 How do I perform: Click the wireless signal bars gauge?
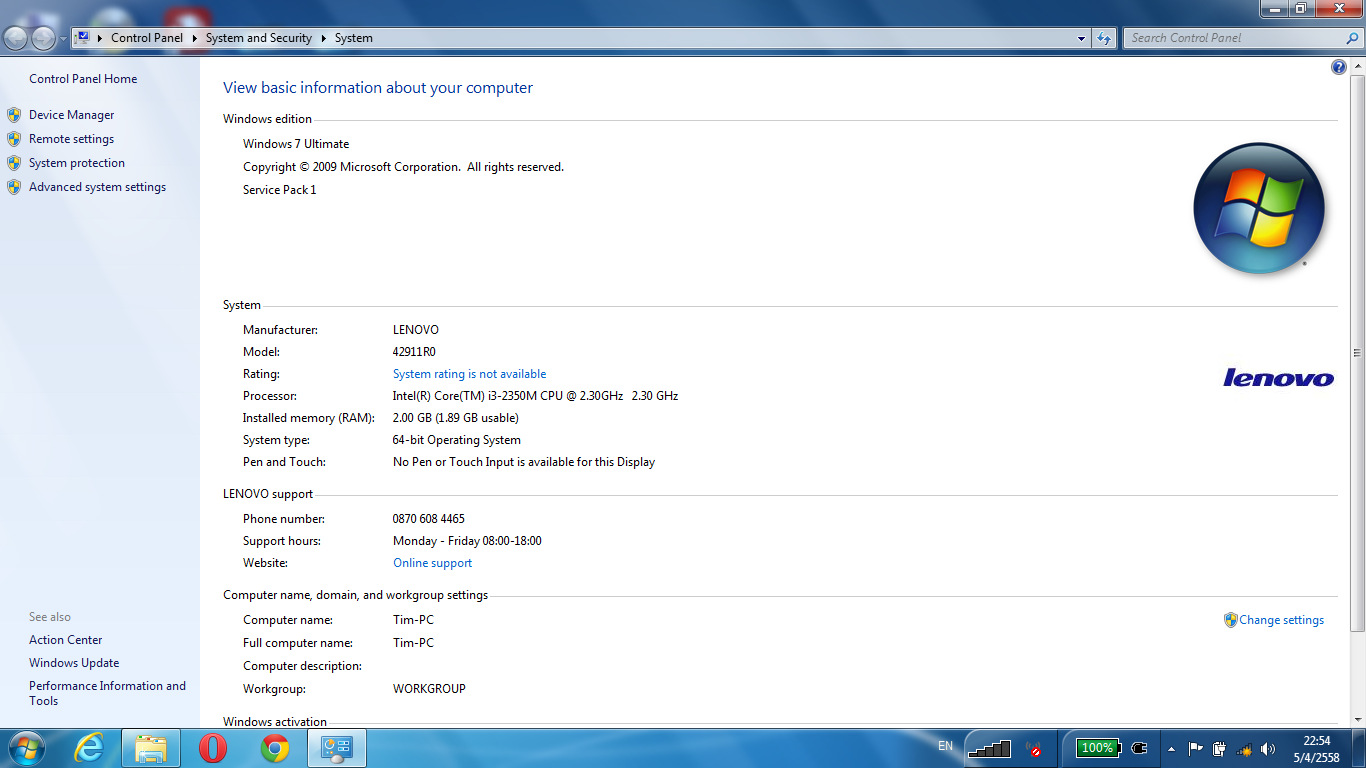(x=991, y=748)
